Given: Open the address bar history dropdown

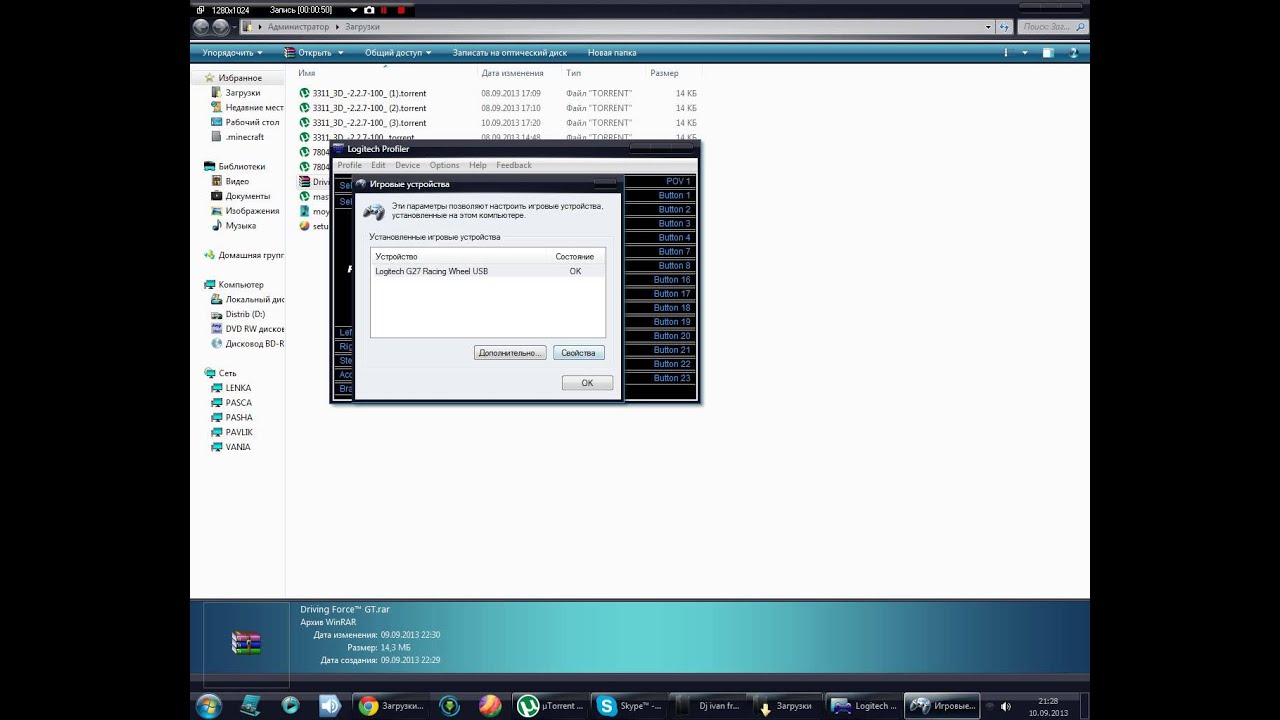Looking at the screenshot, I should [x=989, y=27].
